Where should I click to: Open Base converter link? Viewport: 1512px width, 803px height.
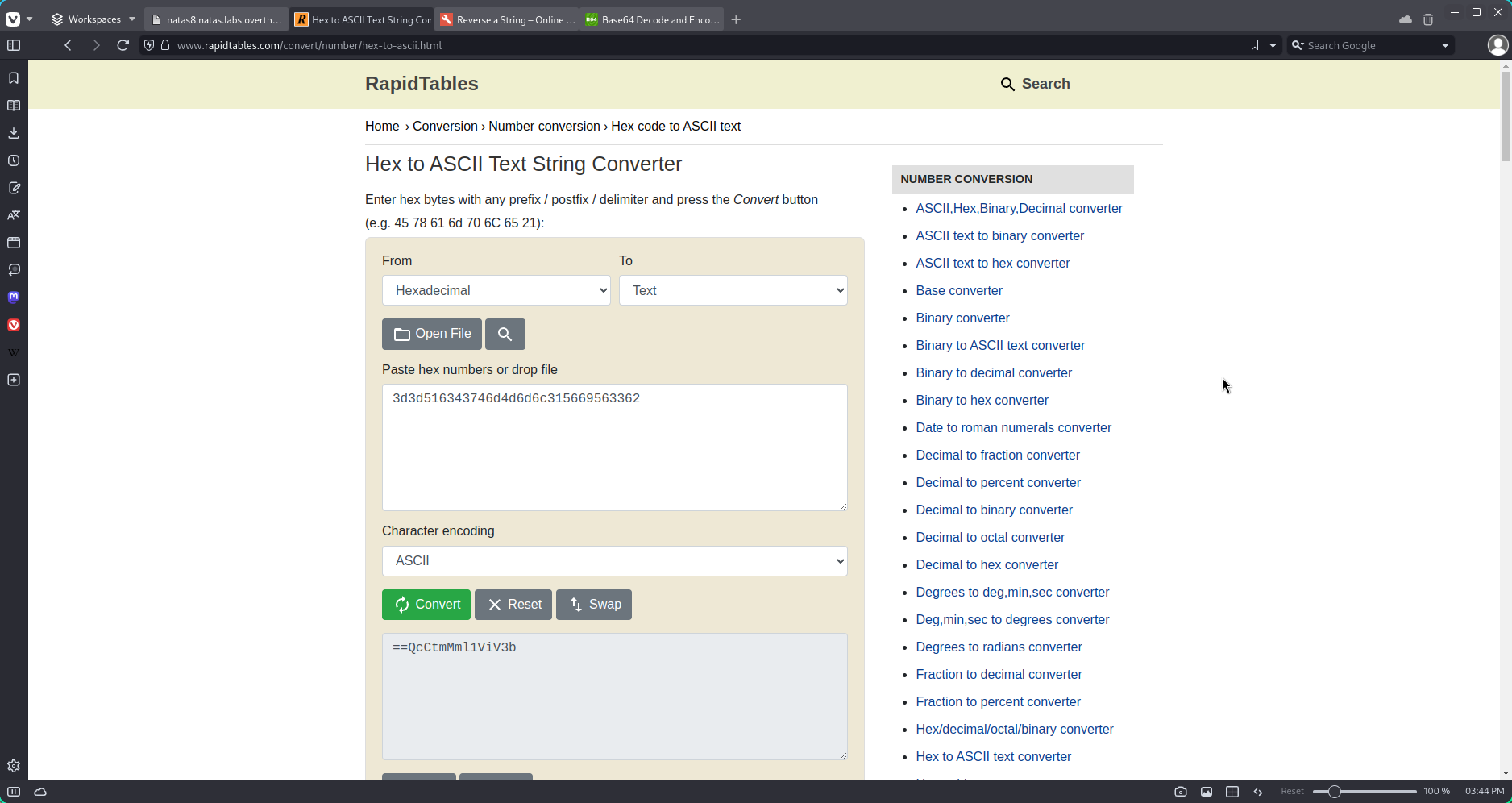click(x=959, y=290)
